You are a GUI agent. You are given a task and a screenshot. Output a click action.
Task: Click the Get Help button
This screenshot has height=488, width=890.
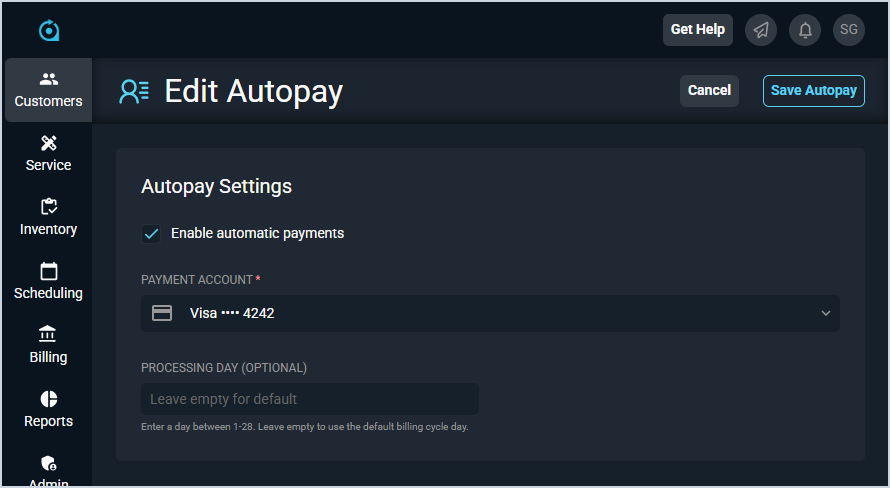[697, 30]
